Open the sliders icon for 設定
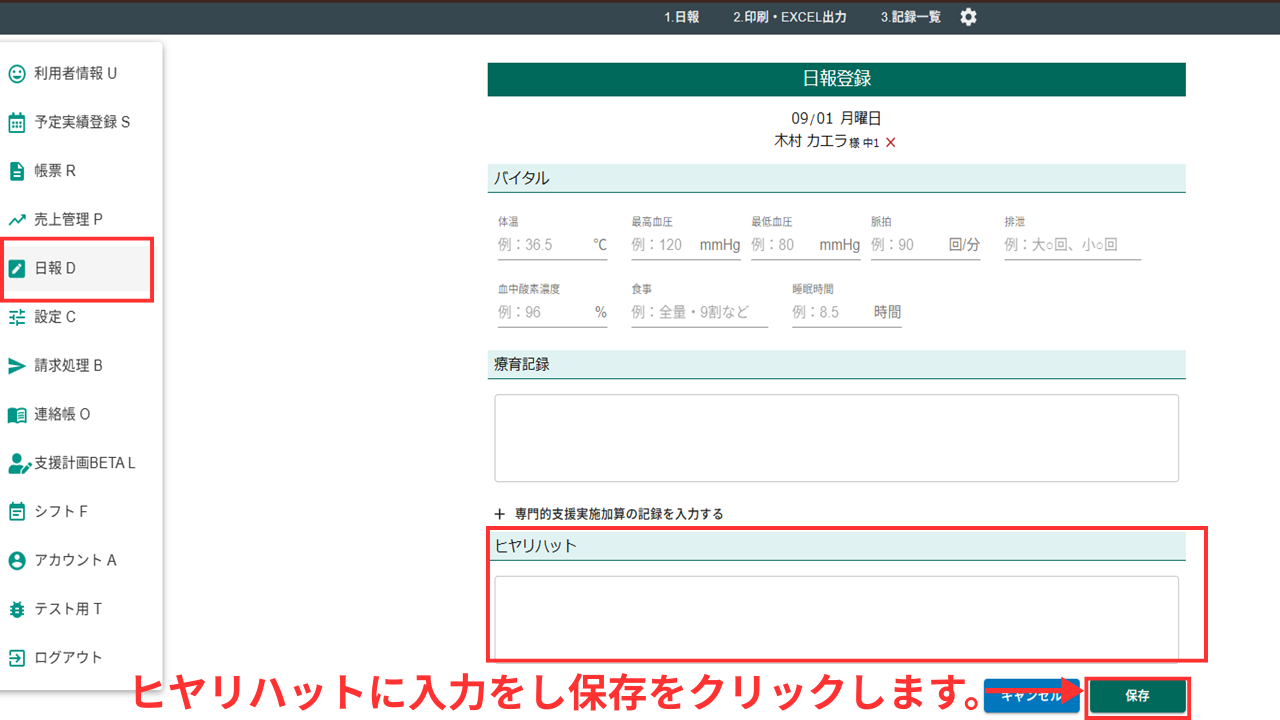The image size is (1280, 720). pos(17,317)
